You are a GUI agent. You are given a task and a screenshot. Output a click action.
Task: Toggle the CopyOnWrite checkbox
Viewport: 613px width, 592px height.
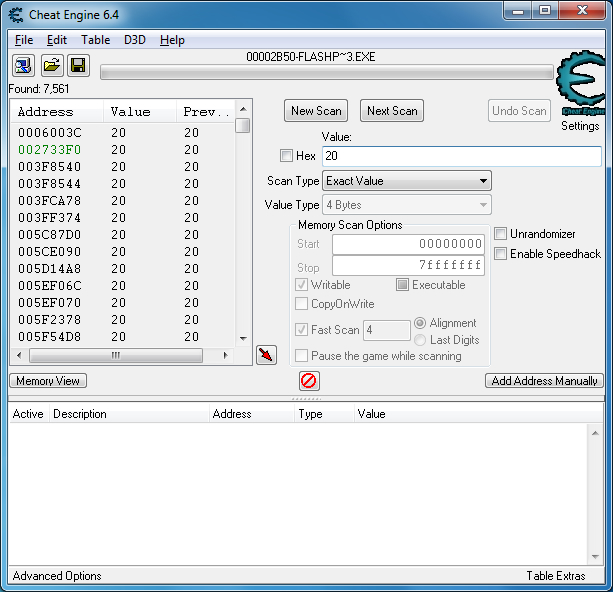point(301,304)
